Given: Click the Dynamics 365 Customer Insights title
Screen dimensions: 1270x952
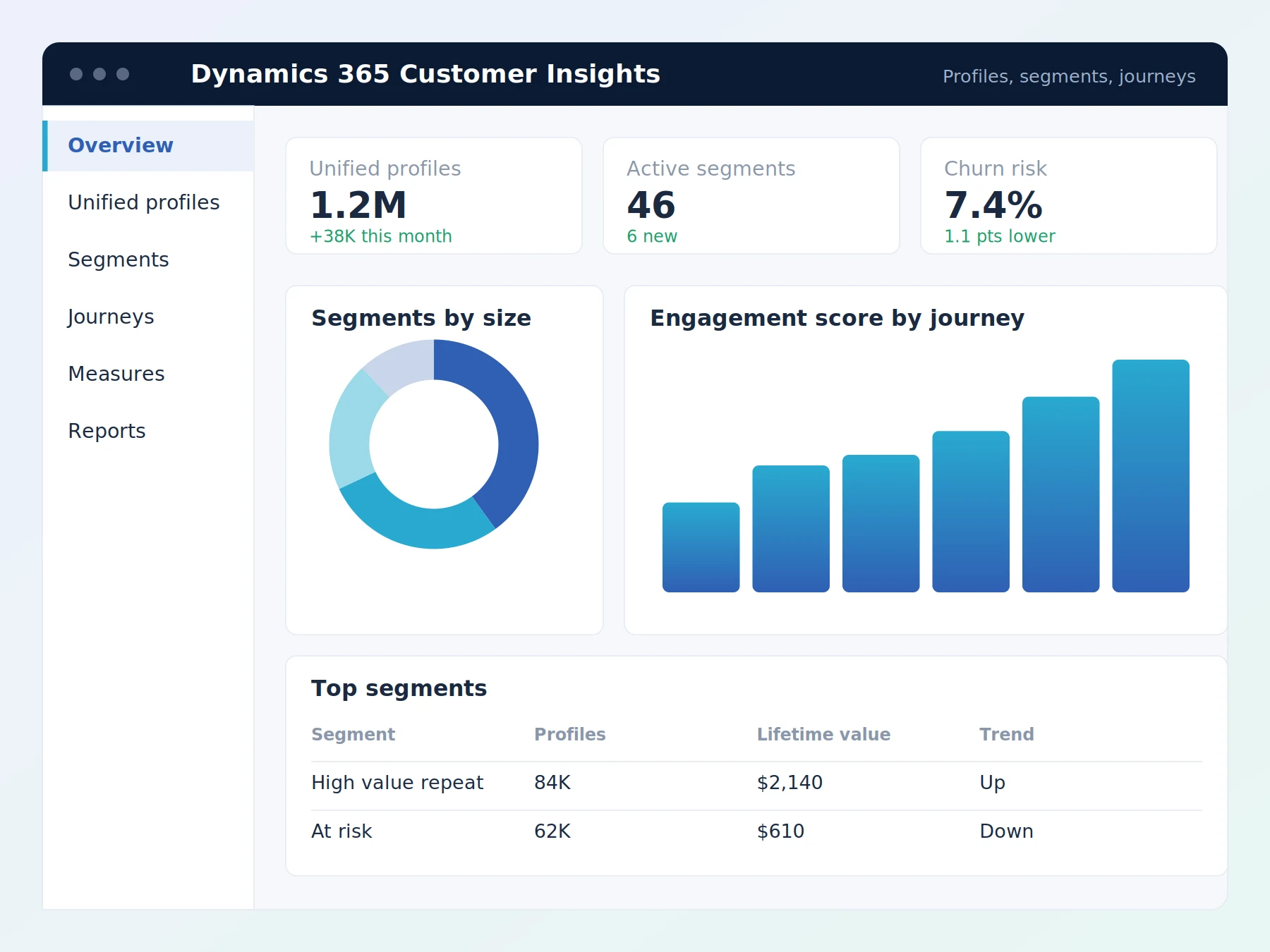Looking at the screenshot, I should pos(425,74).
